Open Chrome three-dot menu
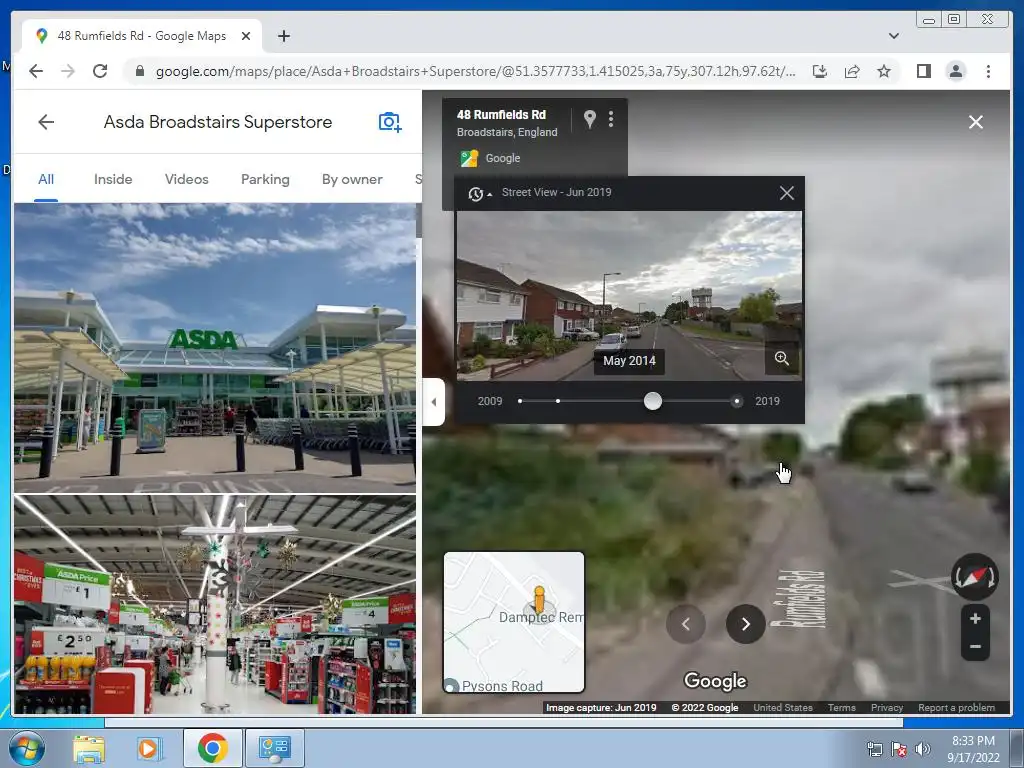1024x768 pixels. pos(988,71)
